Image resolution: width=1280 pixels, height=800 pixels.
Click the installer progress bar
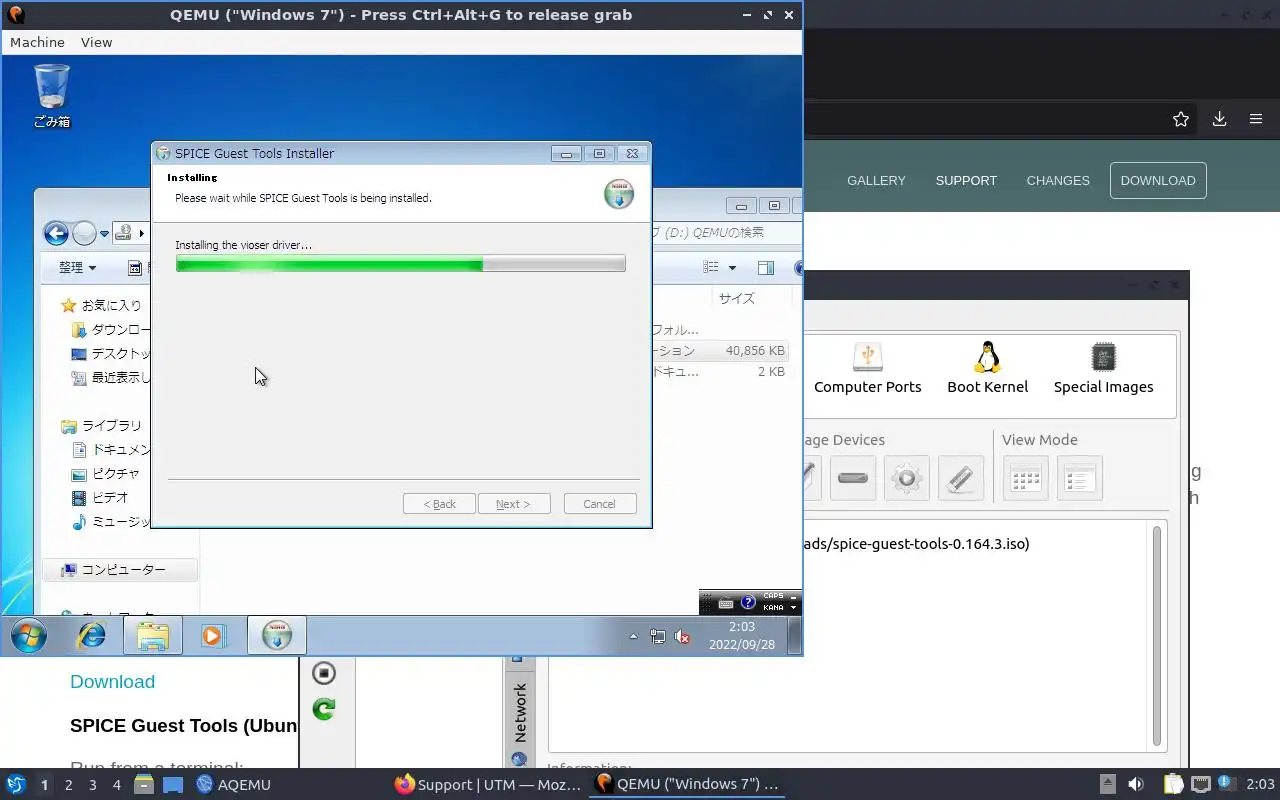[x=400, y=264]
